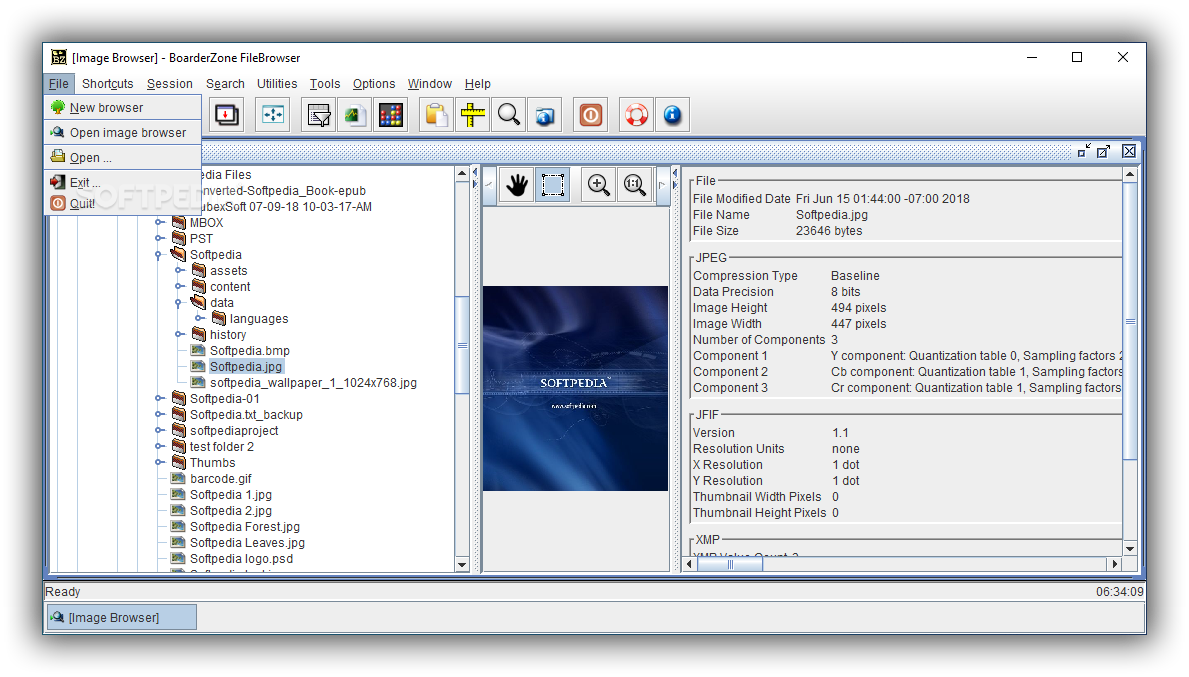The width and height of the screenshot is (1189, 677).
Task: Expand the content folder node
Action: coord(180,287)
